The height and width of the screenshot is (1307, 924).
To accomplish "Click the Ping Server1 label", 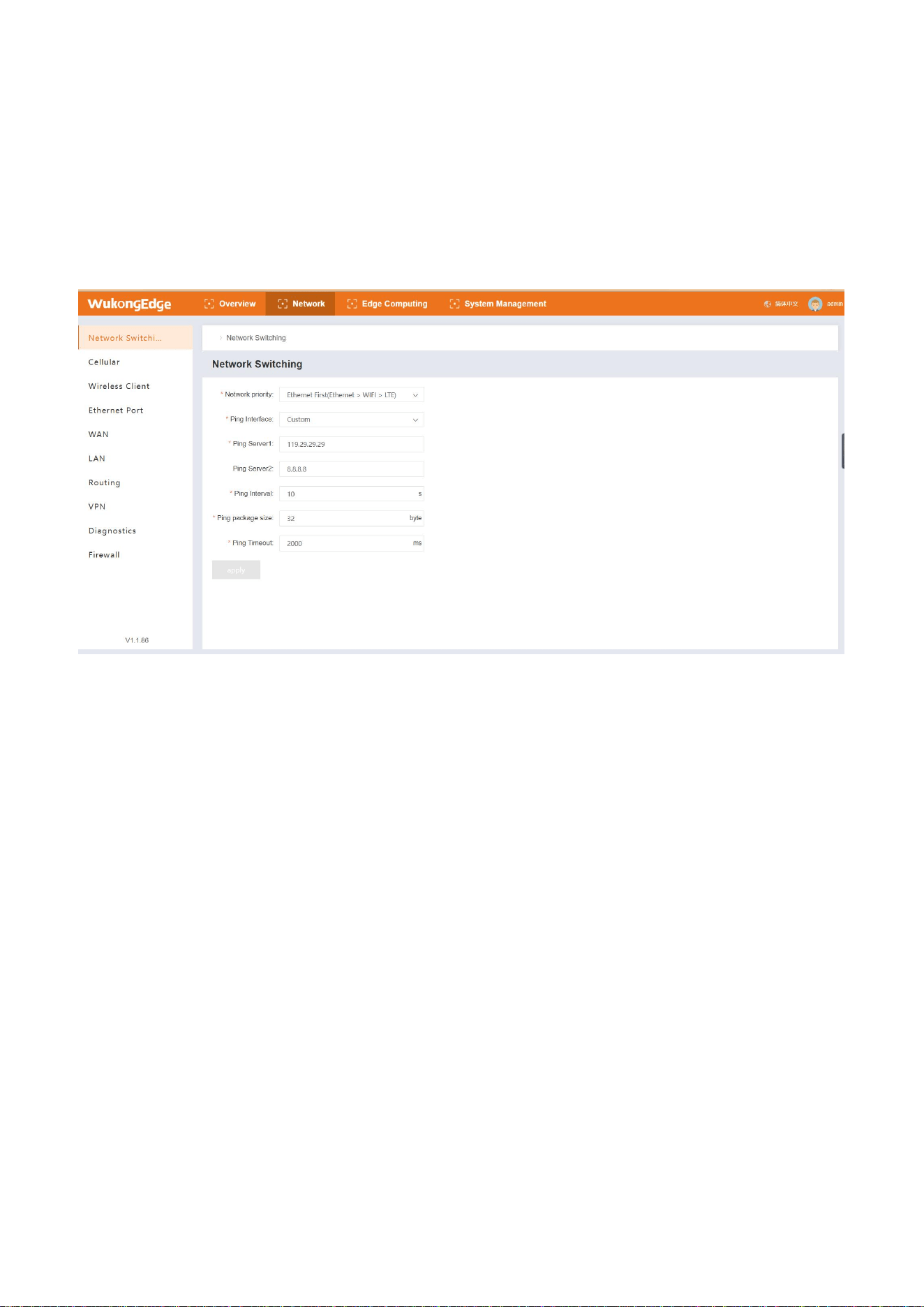I will coord(253,444).
